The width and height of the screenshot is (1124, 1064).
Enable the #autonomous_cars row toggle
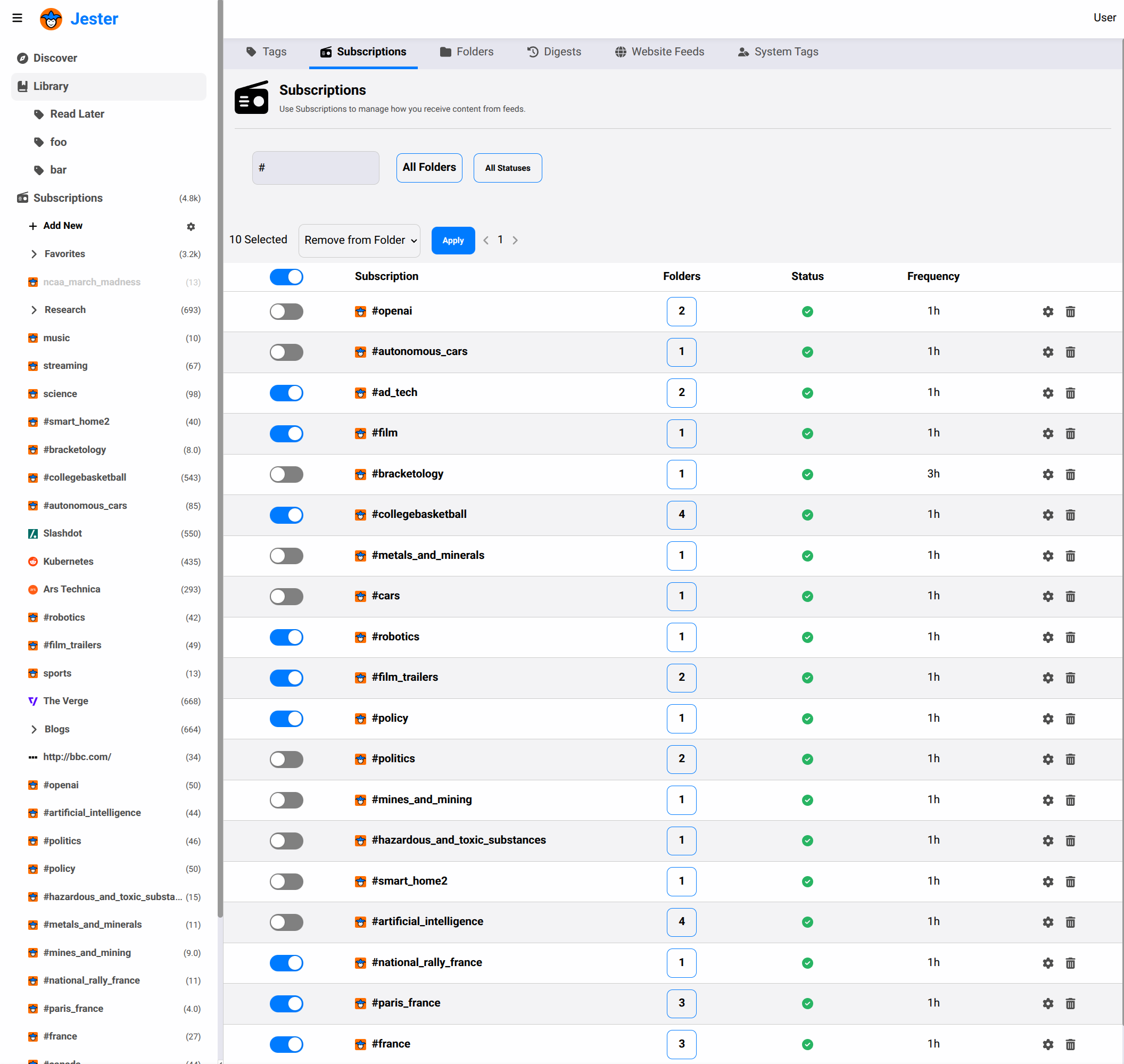[x=286, y=352]
